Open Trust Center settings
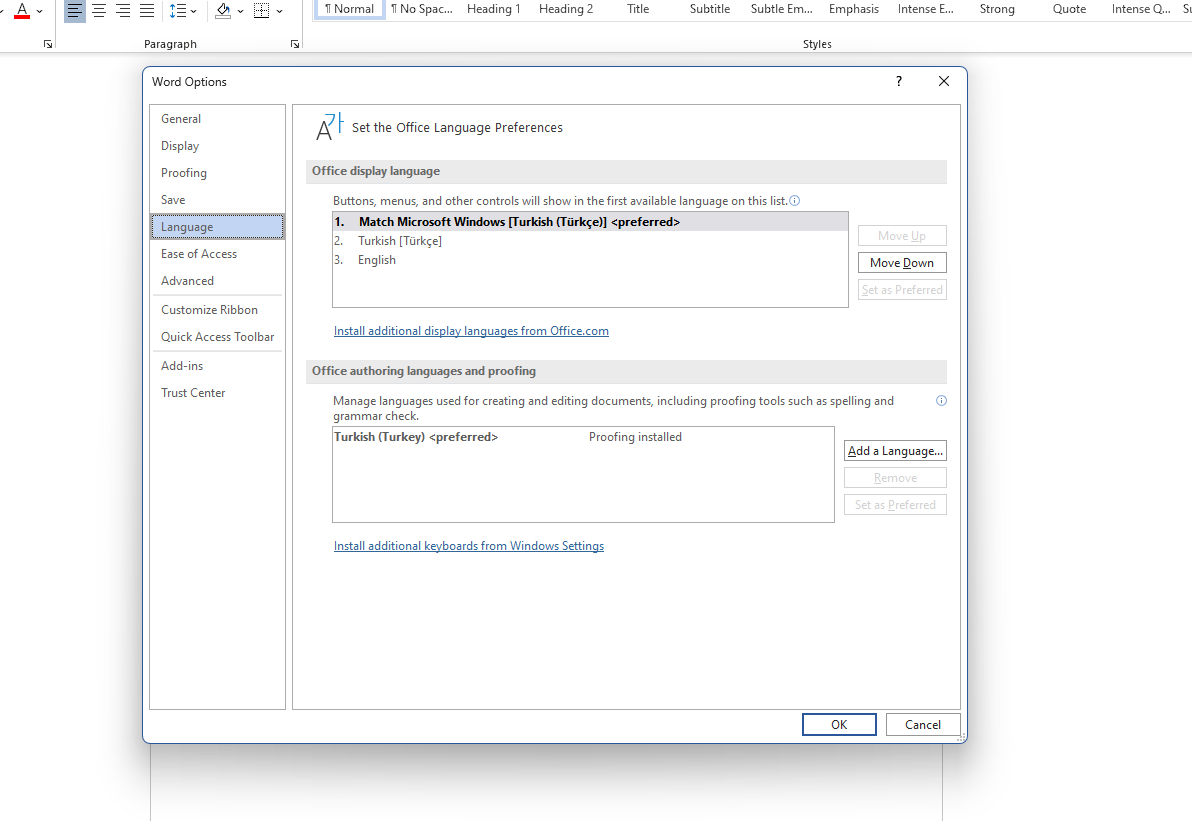1192x821 pixels. point(217,393)
